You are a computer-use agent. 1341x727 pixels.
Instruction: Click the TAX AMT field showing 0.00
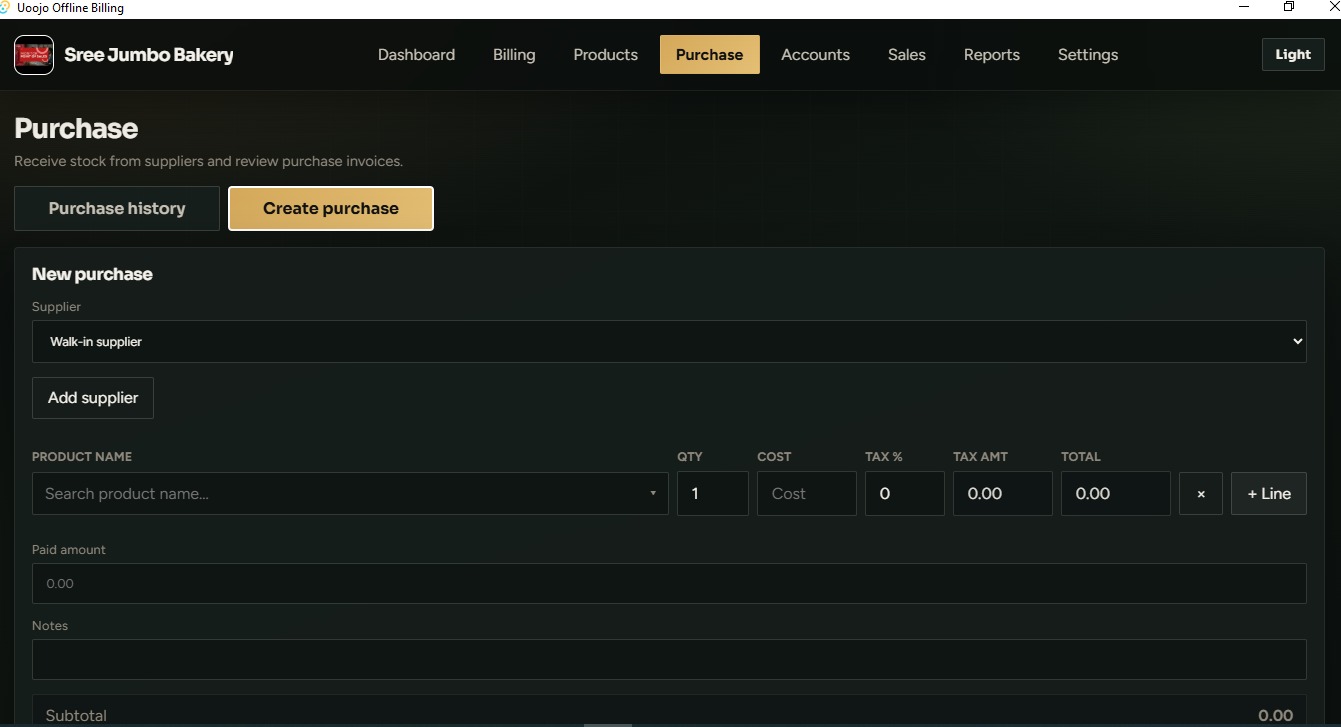tap(1003, 494)
